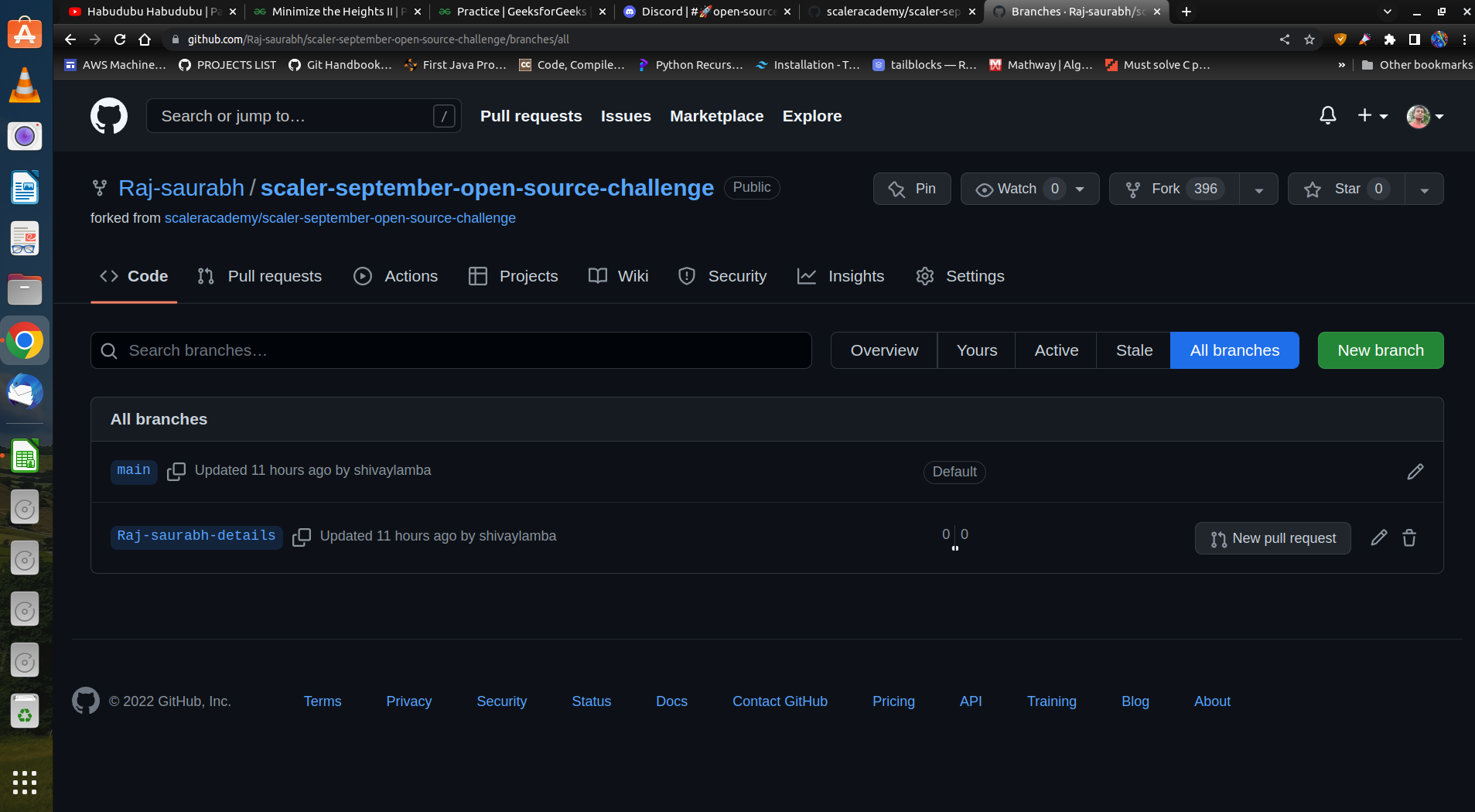Switch to the Pull requests tab
The height and width of the screenshot is (812, 1475).
[274, 276]
